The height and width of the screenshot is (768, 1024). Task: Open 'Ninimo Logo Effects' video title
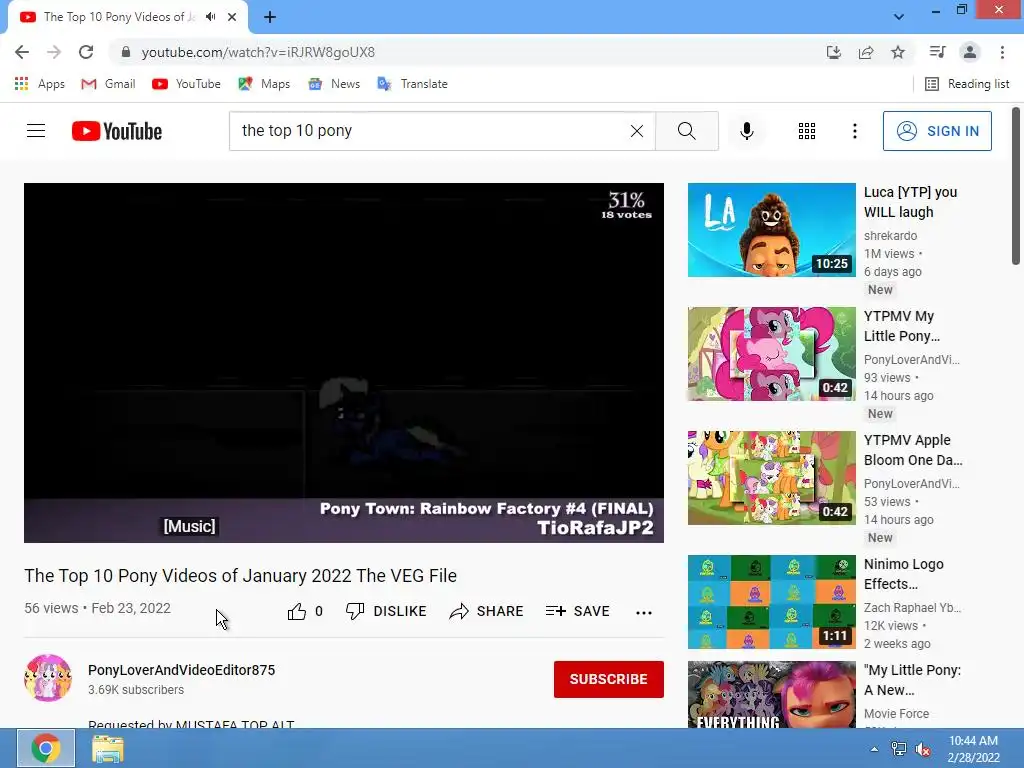click(x=904, y=574)
